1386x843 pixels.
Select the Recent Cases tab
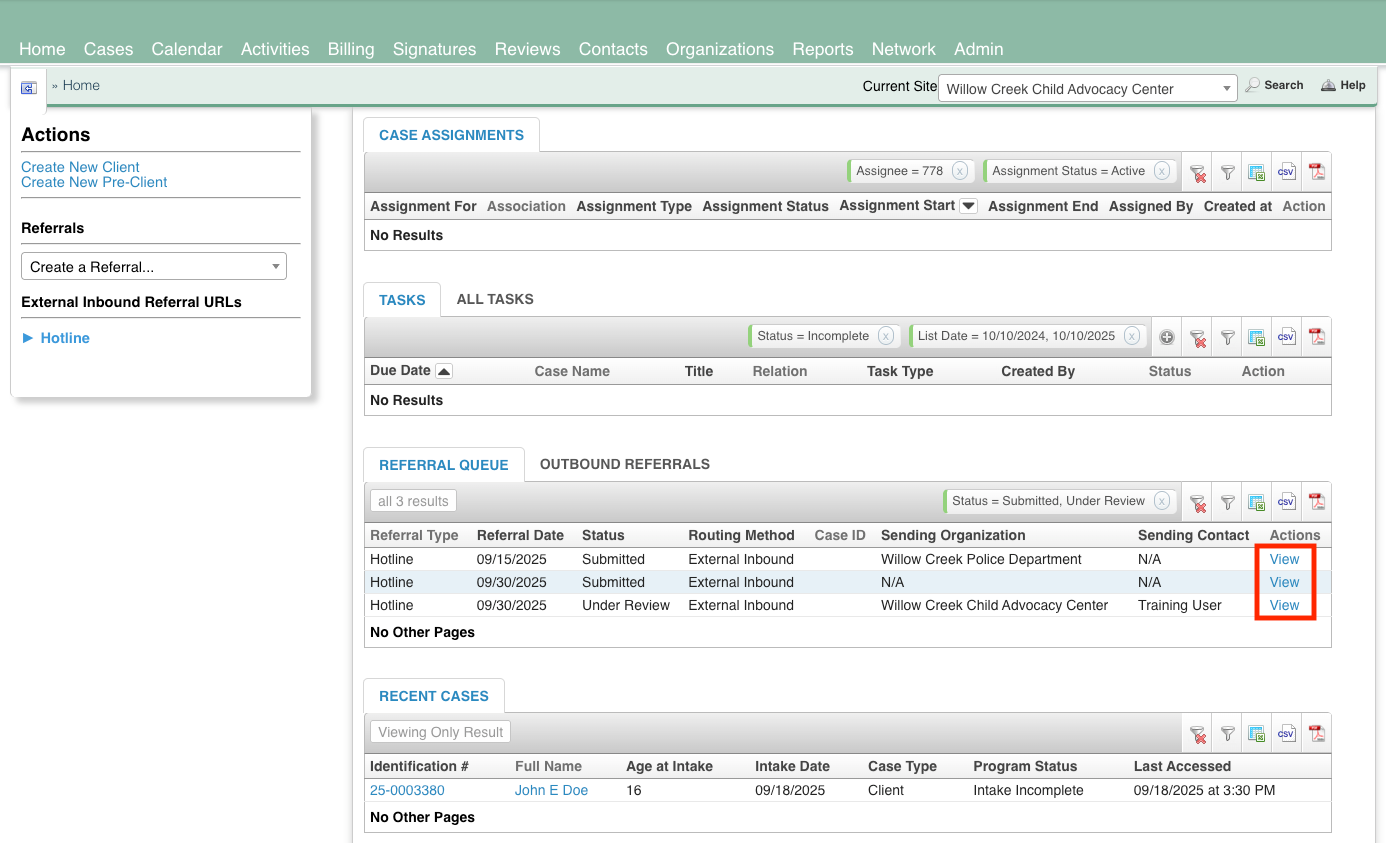[x=434, y=696]
